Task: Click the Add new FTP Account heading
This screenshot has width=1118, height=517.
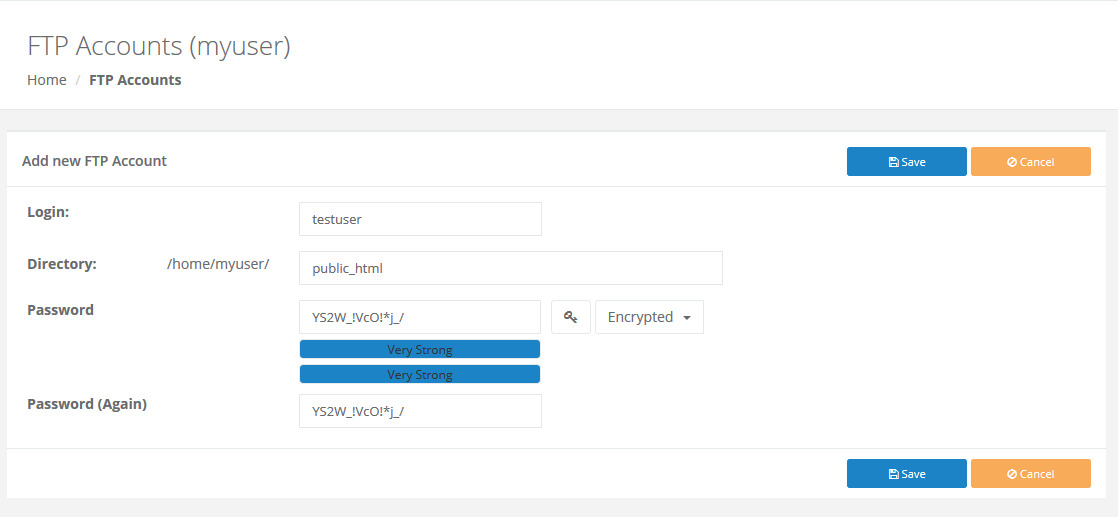Action: tap(94, 161)
